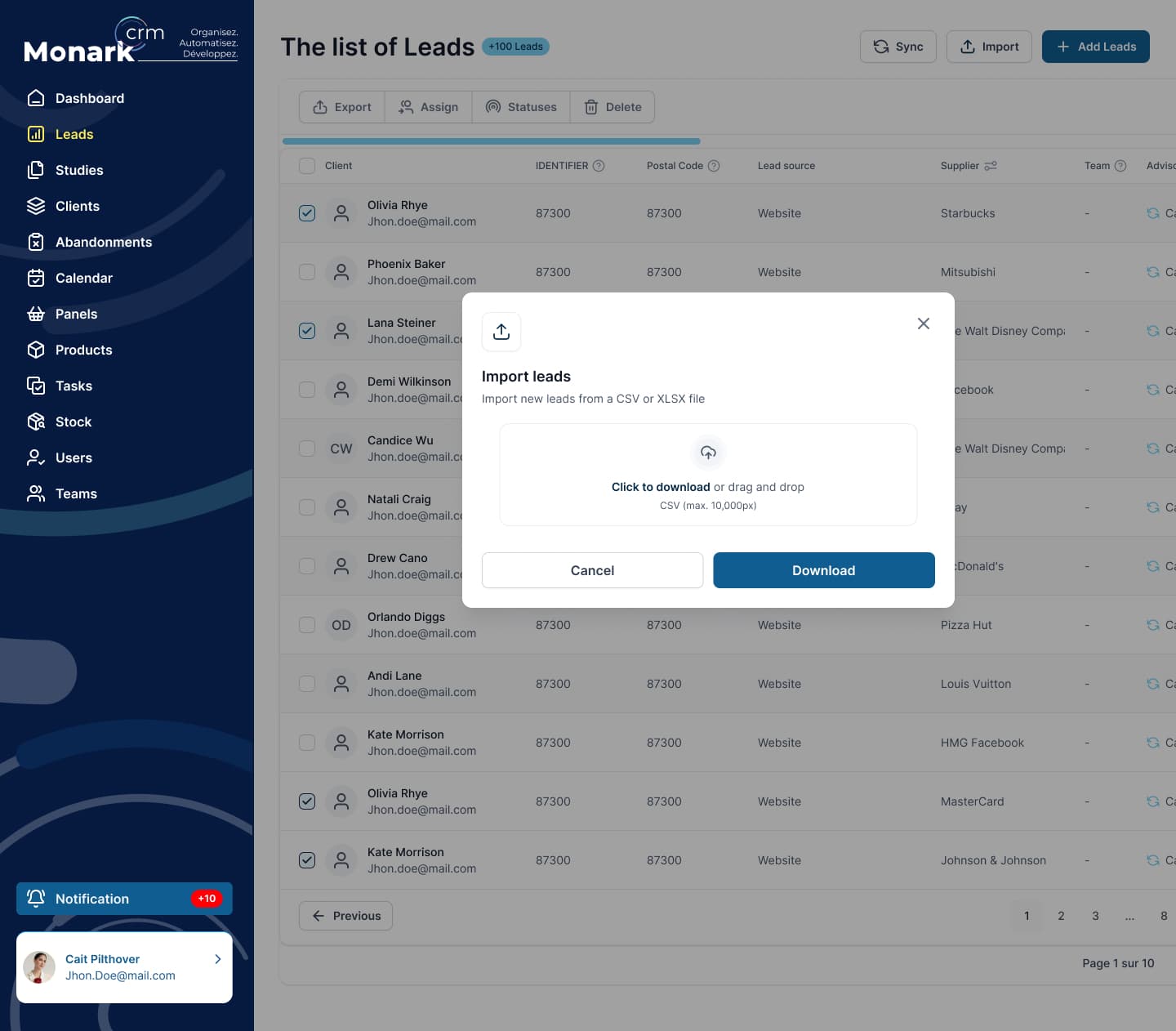Sync the leads list

click(x=898, y=47)
